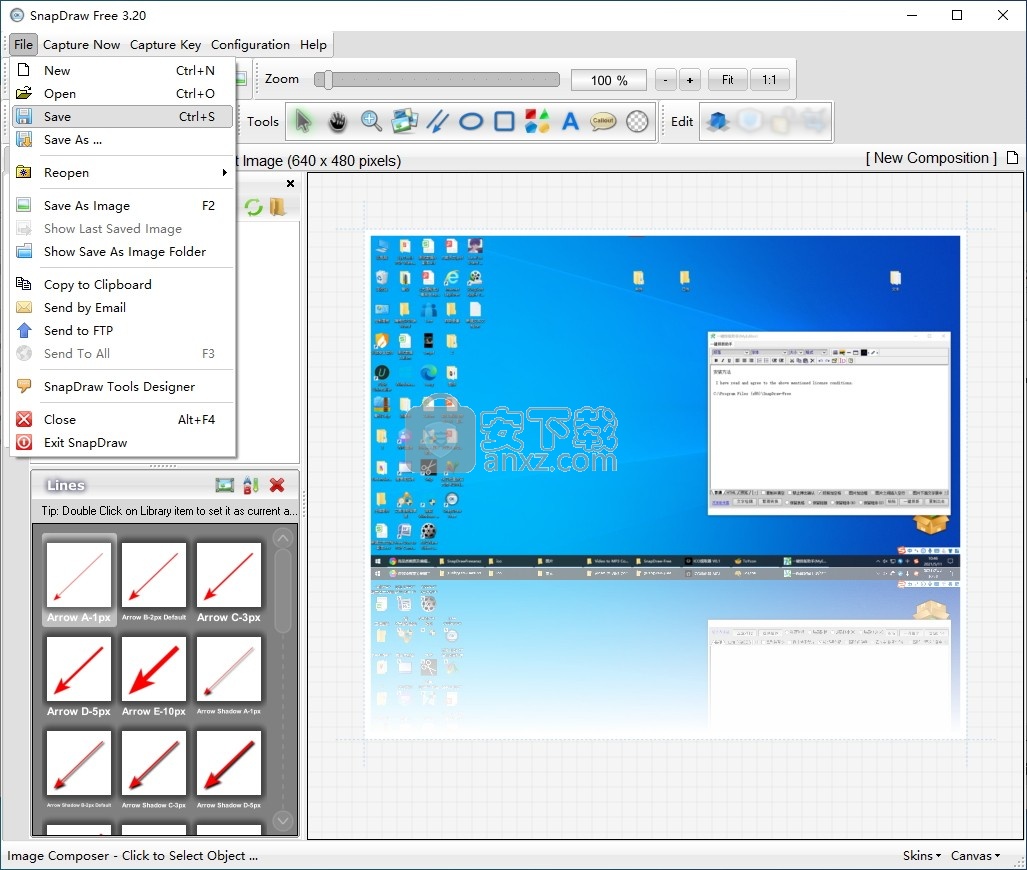Screen dimensions: 1027x870
Task: Select the rectangle drawing tool
Action: [x=504, y=121]
